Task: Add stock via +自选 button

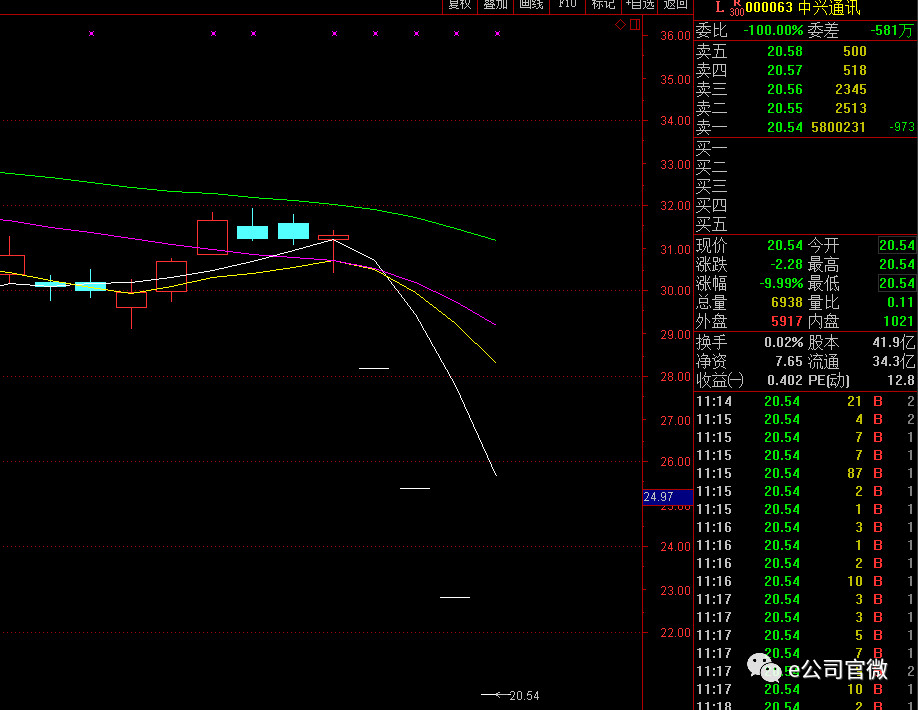Action: pyautogui.click(x=640, y=4)
